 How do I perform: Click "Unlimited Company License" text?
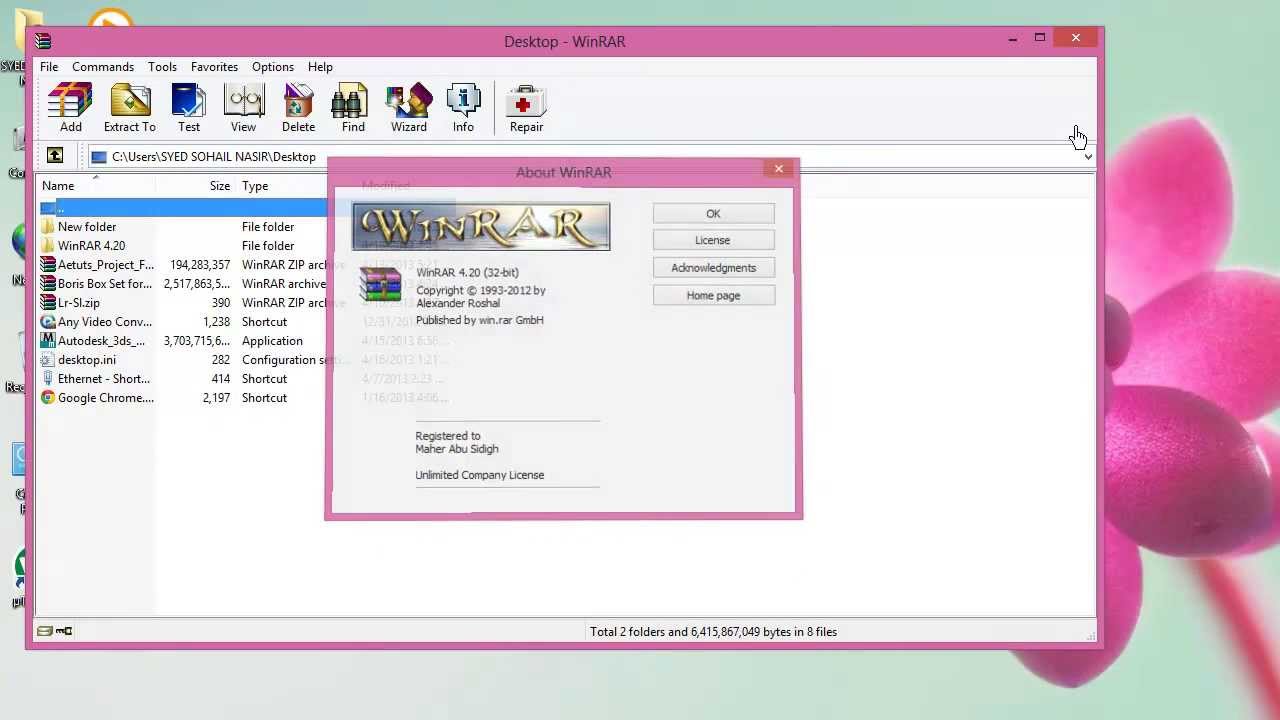coord(480,475)
